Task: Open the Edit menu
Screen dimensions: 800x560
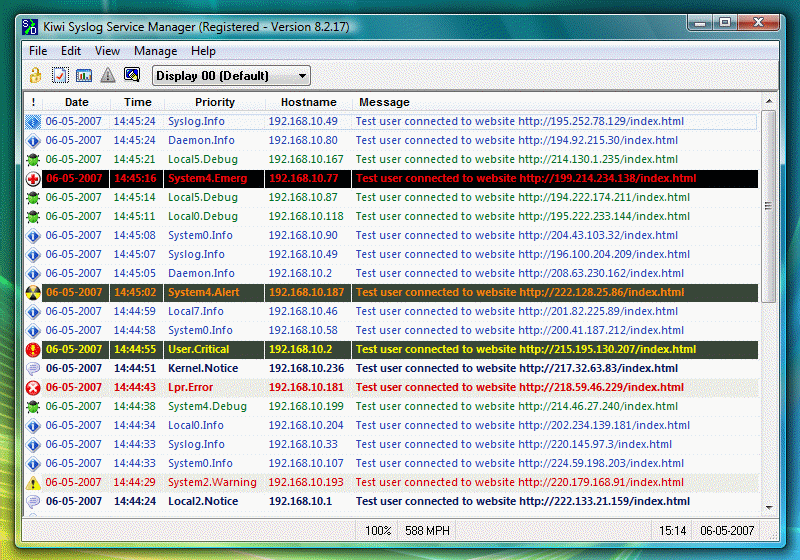Action: (x=70, y=51)
